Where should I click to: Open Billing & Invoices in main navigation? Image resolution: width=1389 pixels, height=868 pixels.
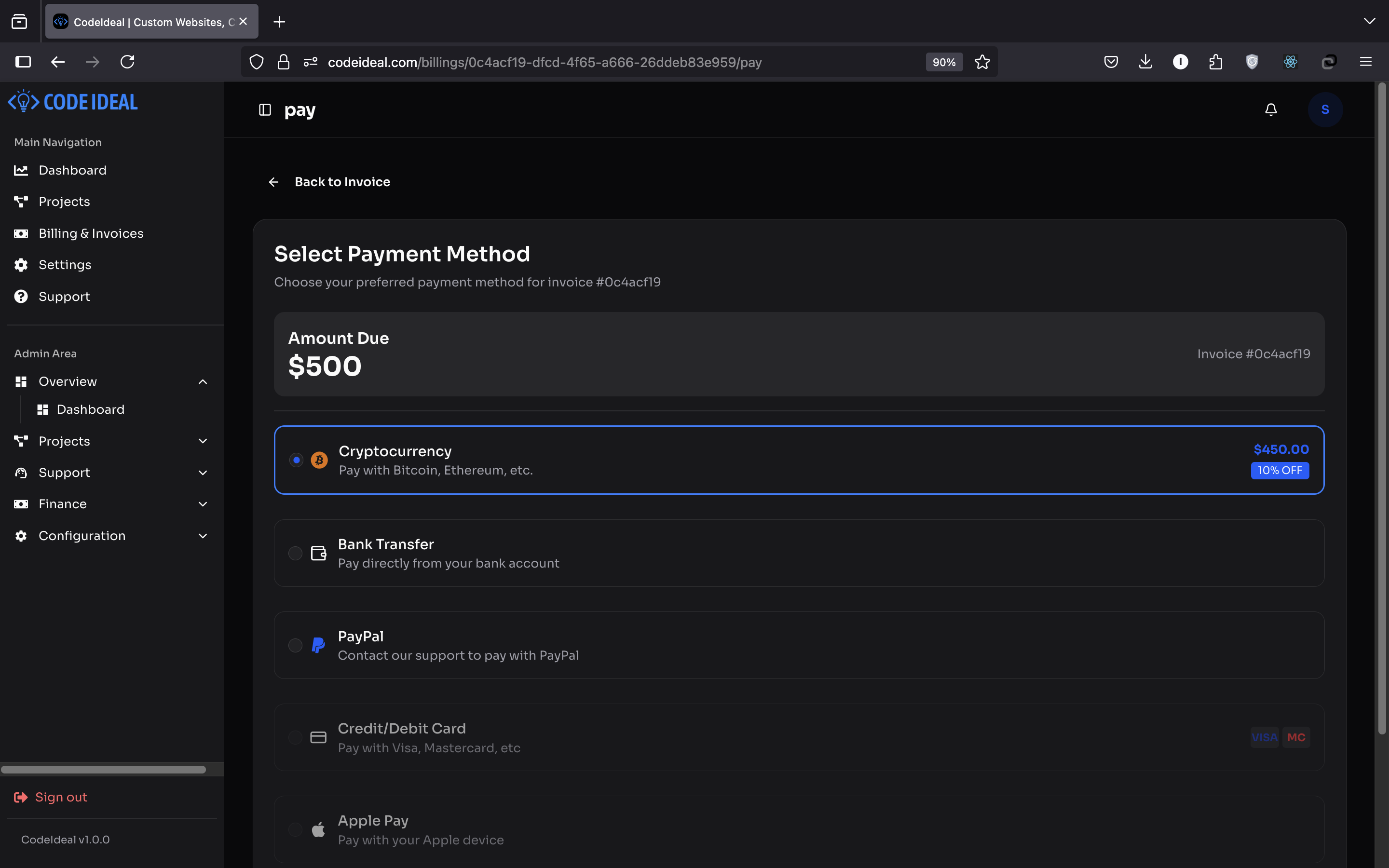(91, 234)
